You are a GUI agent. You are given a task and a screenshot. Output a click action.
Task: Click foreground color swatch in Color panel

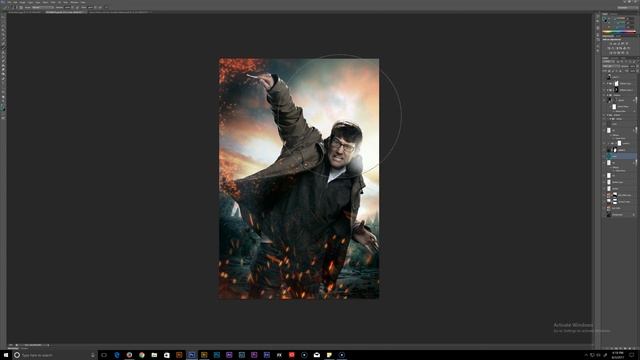(604, 18)
